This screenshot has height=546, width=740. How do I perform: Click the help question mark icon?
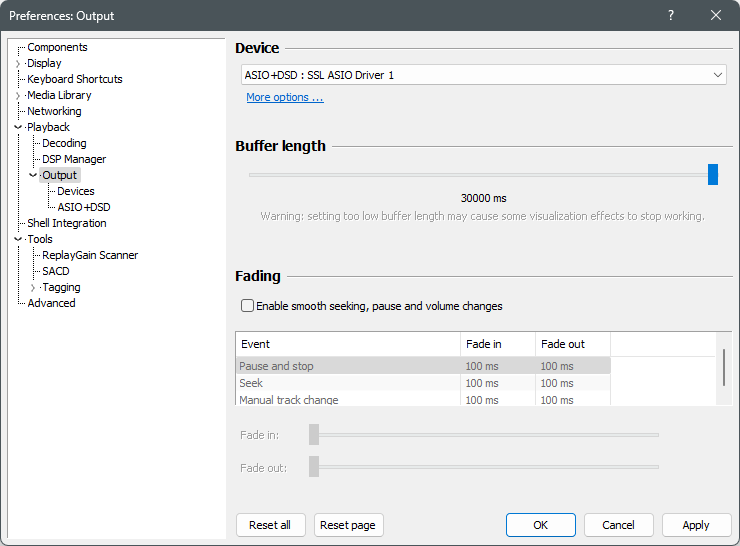tap(671, 15)
